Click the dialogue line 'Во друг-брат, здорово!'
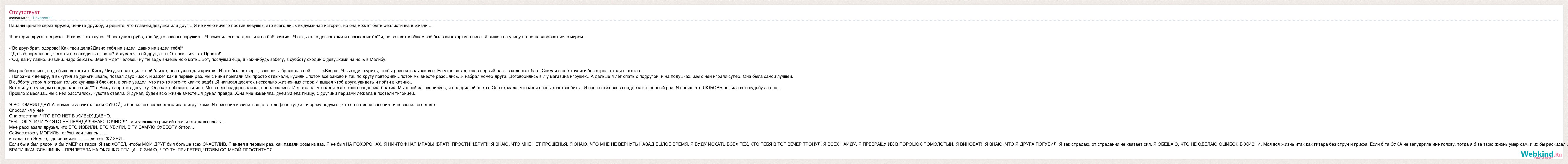Viewport: 1568px width, 164px height. [96, 48]
